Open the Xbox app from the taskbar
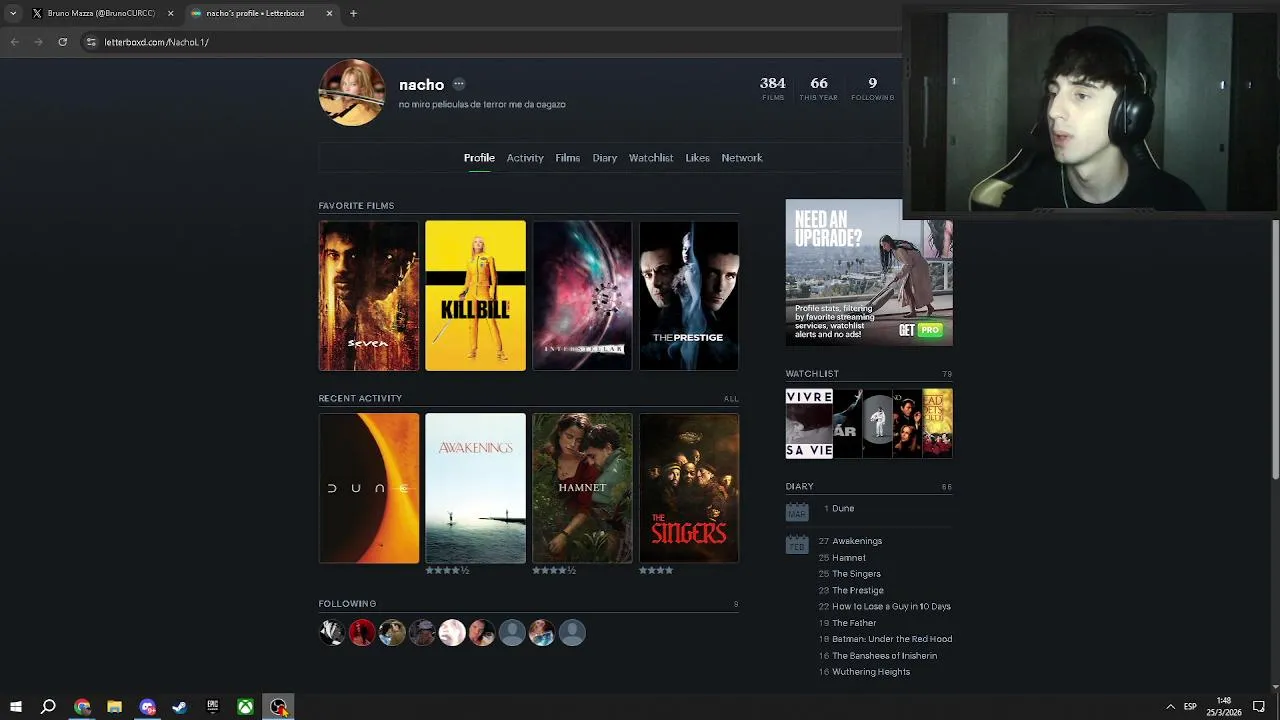Screen dimensions: 1280x720 pyautogui.click(x=245, y=707)
